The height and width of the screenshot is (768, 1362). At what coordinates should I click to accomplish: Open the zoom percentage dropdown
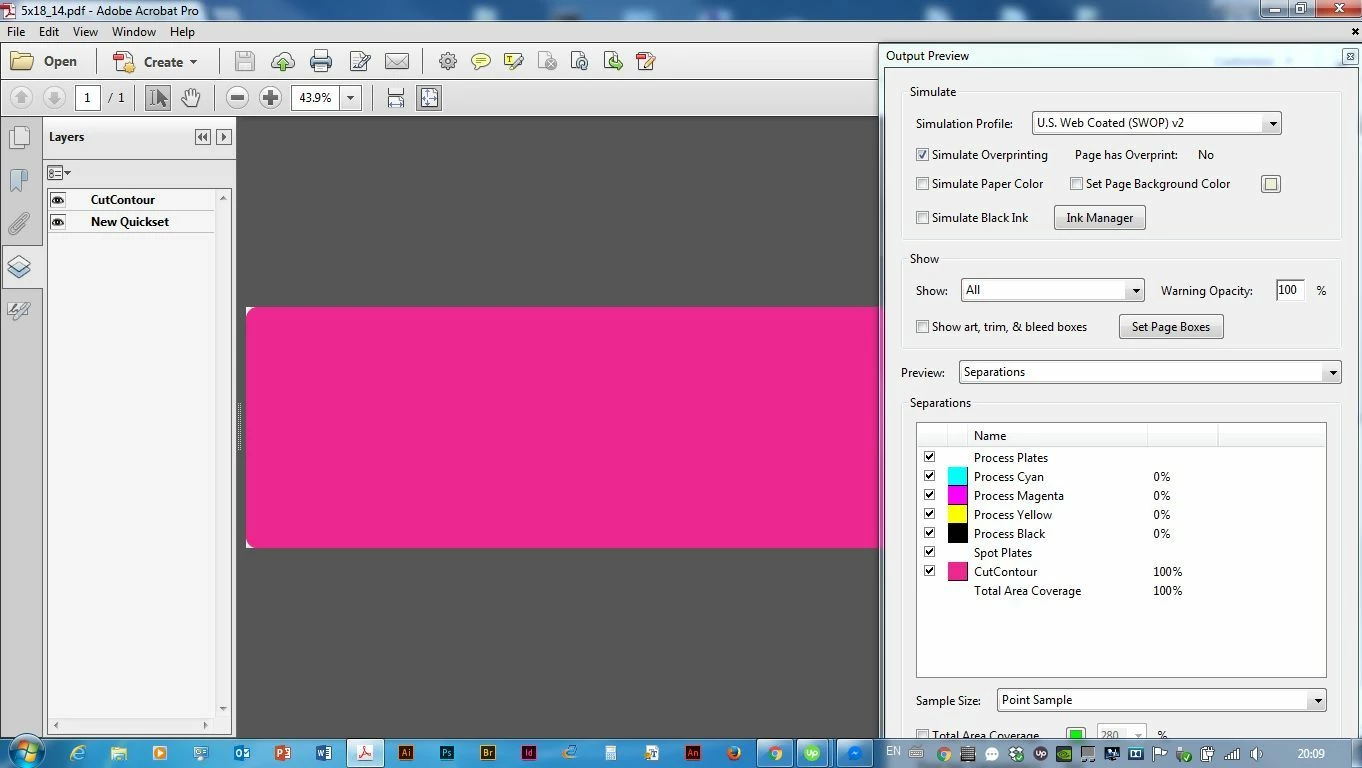[350, 98]
